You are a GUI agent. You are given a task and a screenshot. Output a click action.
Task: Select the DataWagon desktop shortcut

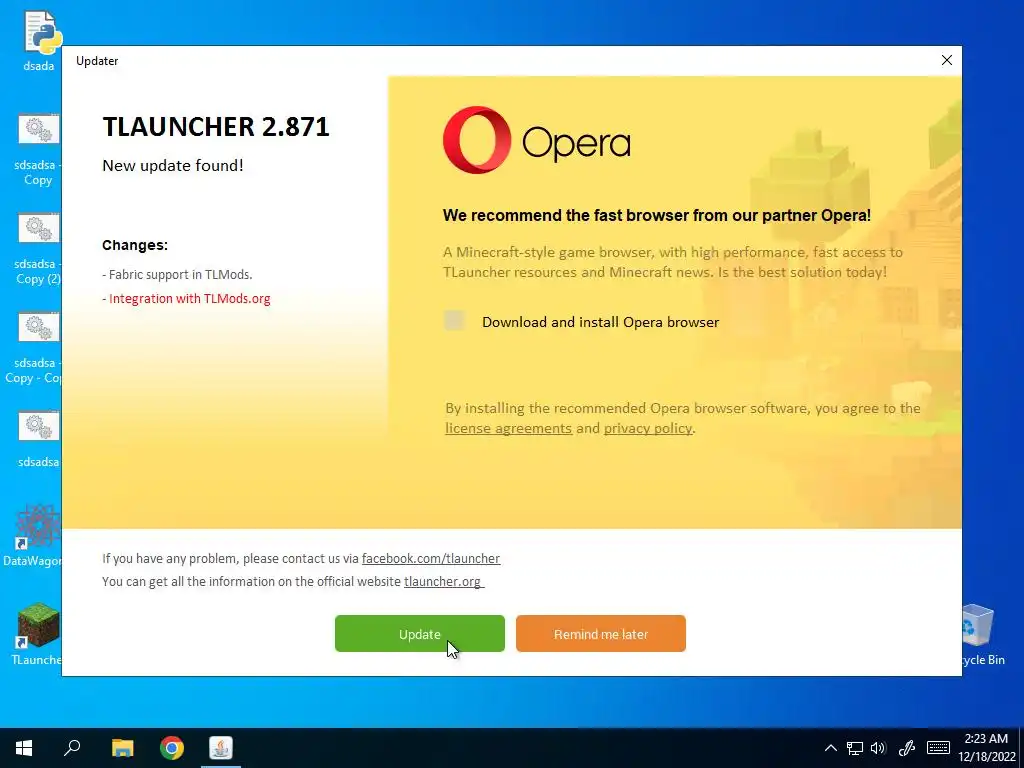click(33, 535)
